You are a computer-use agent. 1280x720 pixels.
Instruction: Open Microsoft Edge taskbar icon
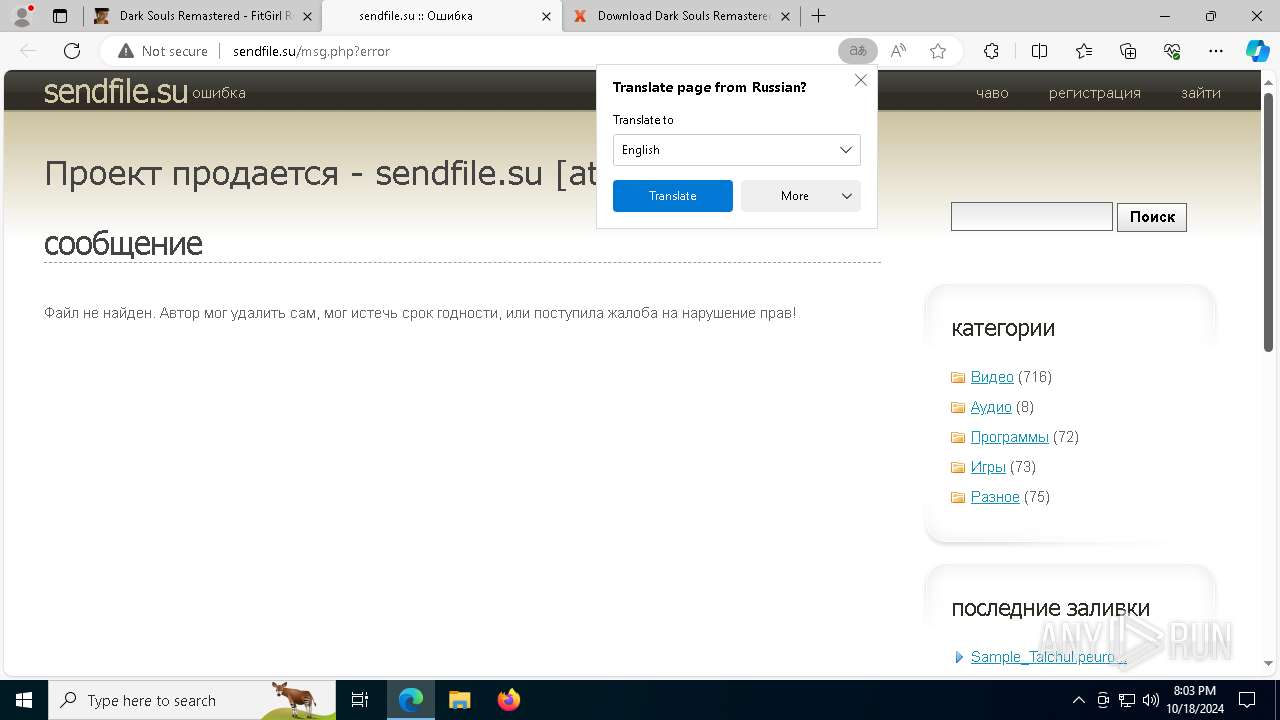coord(411,700)
